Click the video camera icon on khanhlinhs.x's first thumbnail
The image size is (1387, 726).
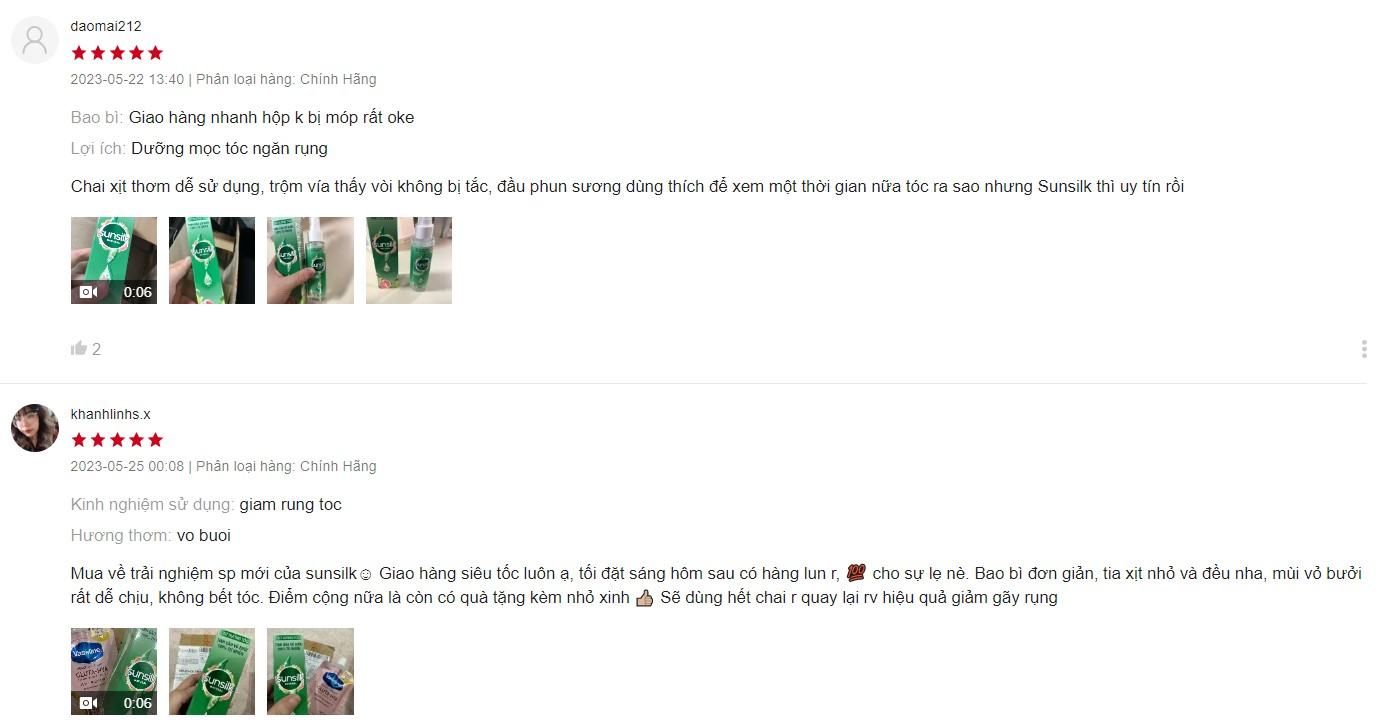click(x=89, y=703)
